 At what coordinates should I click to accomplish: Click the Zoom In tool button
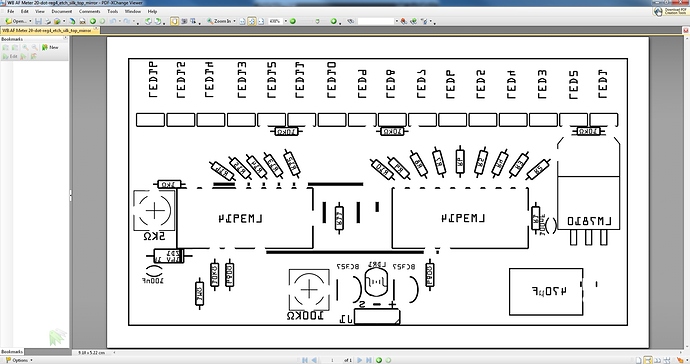pyautogui.click(x=219, y=21)
